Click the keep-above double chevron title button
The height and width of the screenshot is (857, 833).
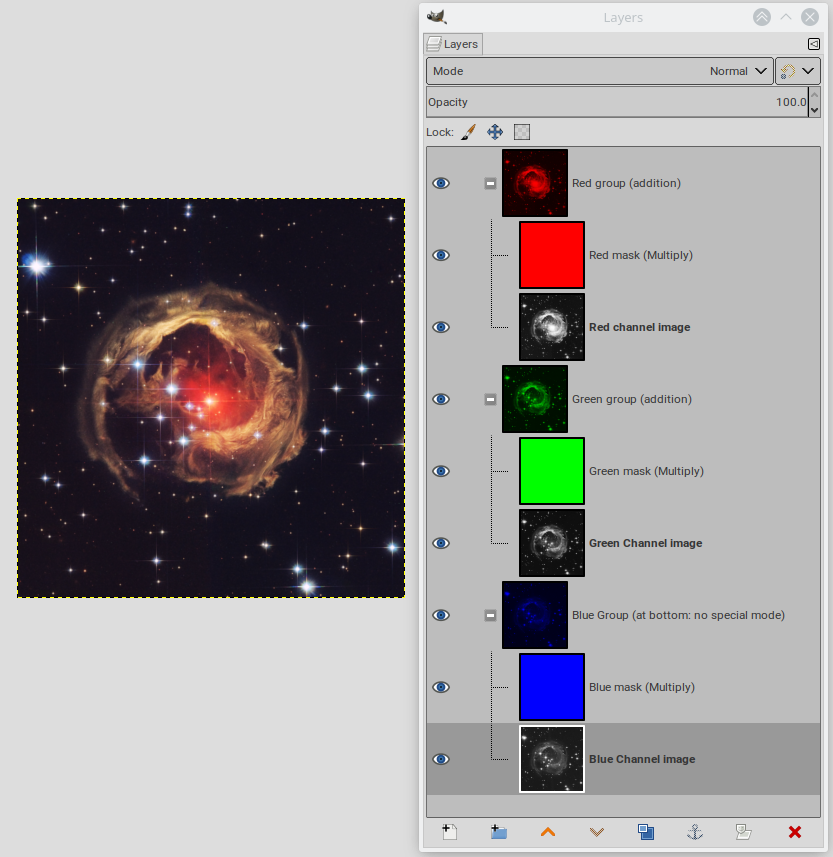click(x=762, y=17)
